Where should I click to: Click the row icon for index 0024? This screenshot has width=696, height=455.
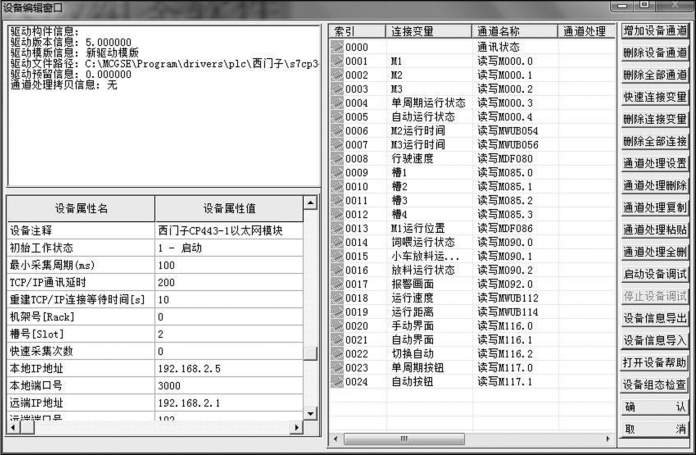coord(337,382)
